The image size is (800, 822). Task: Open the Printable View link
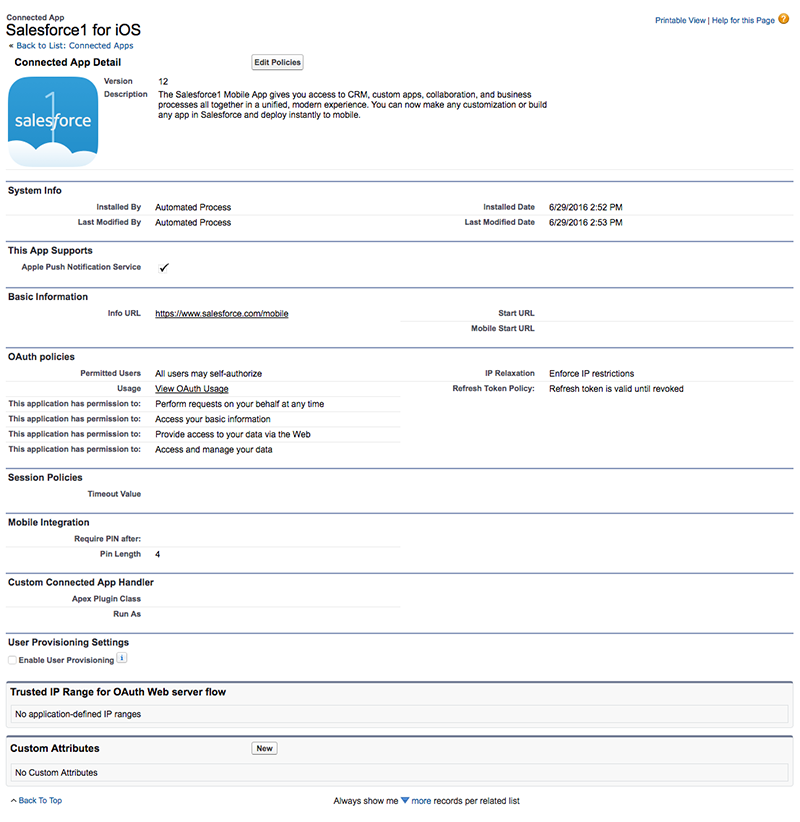(x=680, y=20)
